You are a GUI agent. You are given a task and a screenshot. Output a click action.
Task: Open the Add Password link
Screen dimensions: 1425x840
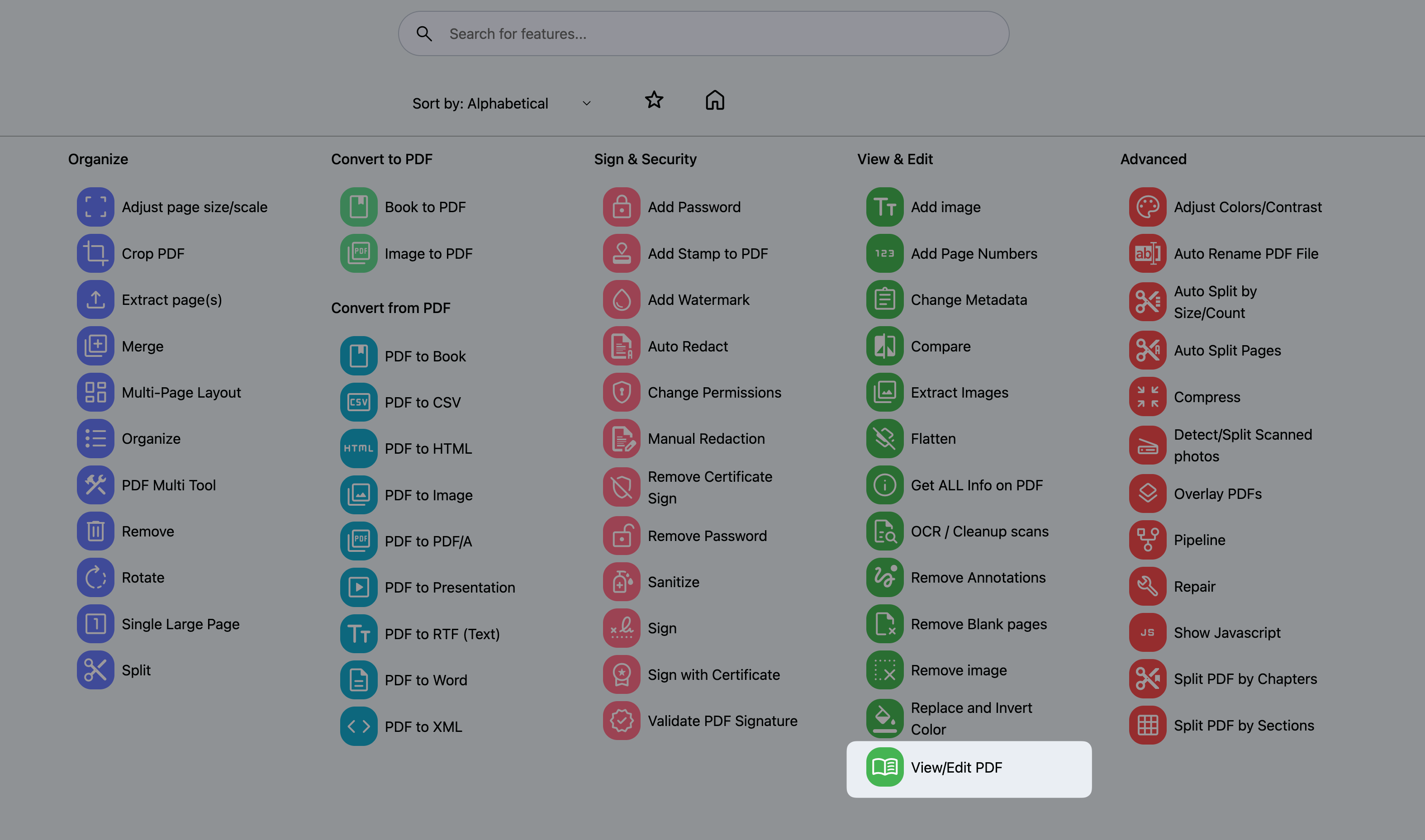click(694, 207)
